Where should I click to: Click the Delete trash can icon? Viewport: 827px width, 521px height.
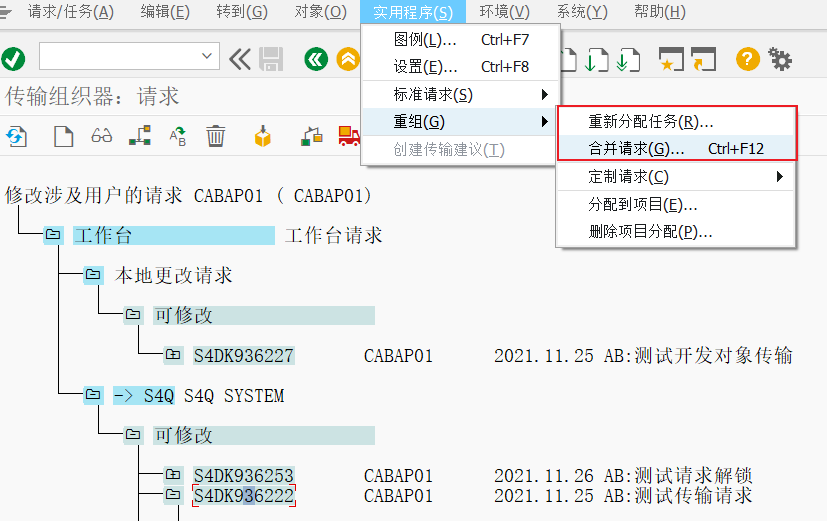click(x=216, y=136)
